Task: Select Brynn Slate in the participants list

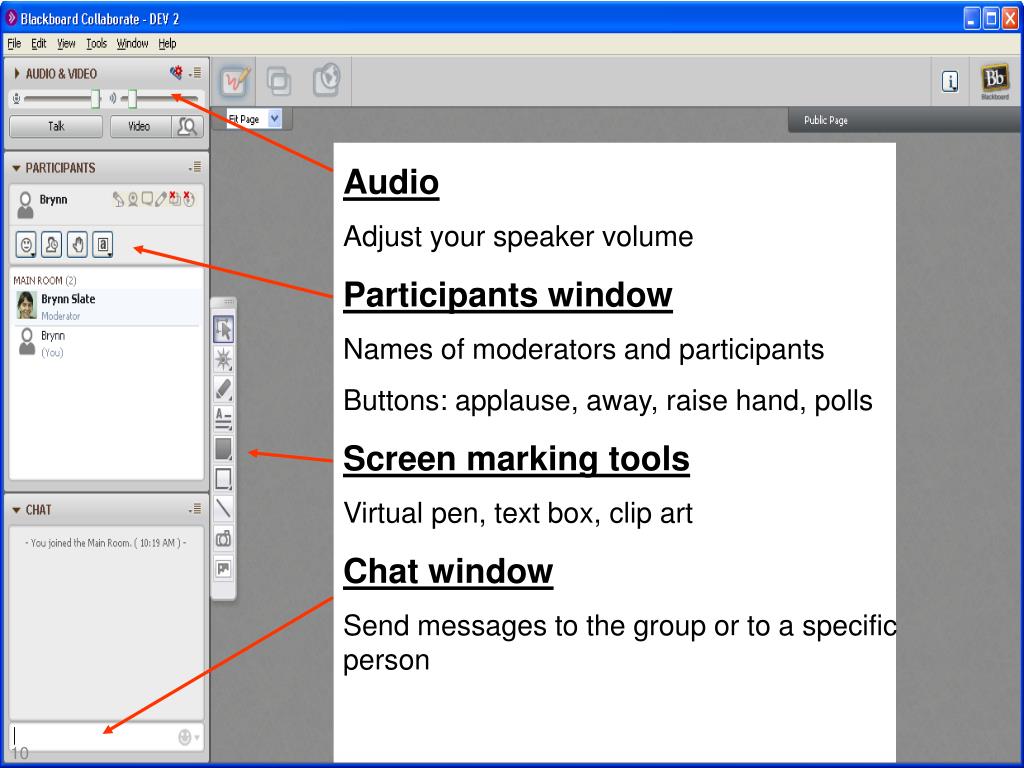Action: (x=106, y=306)
